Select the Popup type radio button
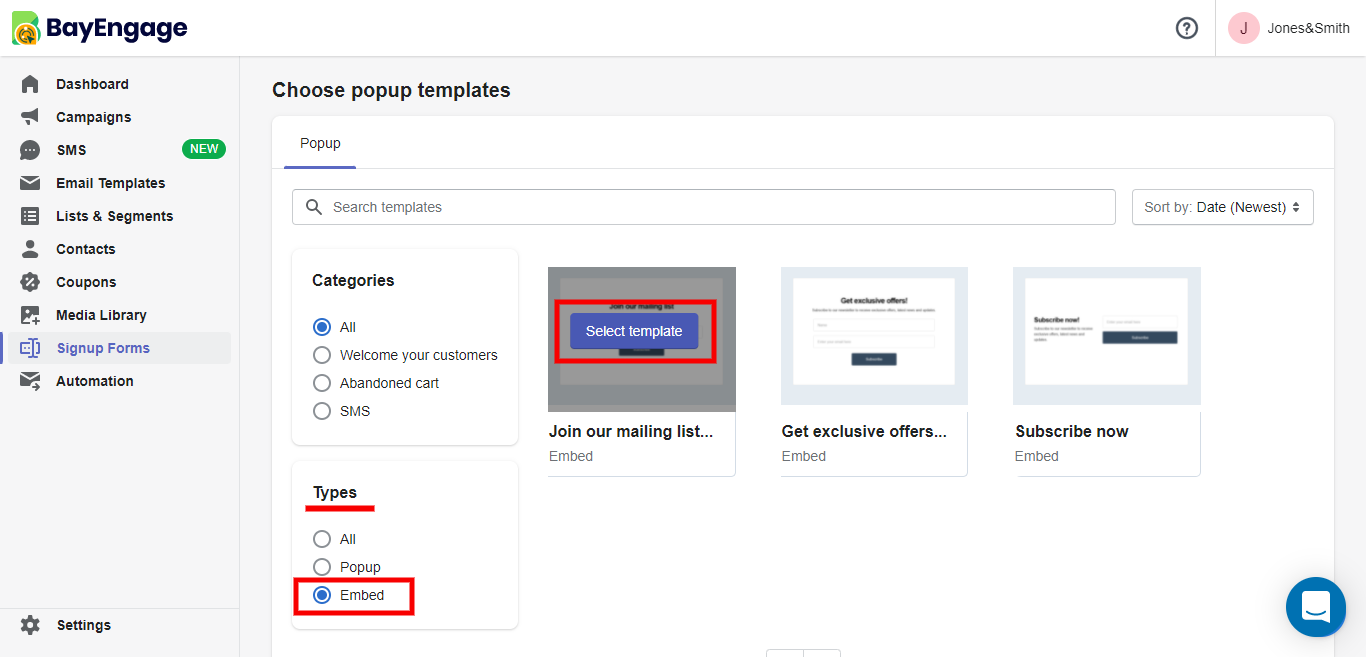This screenshot has height=657, width=1366. [x=322, y=567]
